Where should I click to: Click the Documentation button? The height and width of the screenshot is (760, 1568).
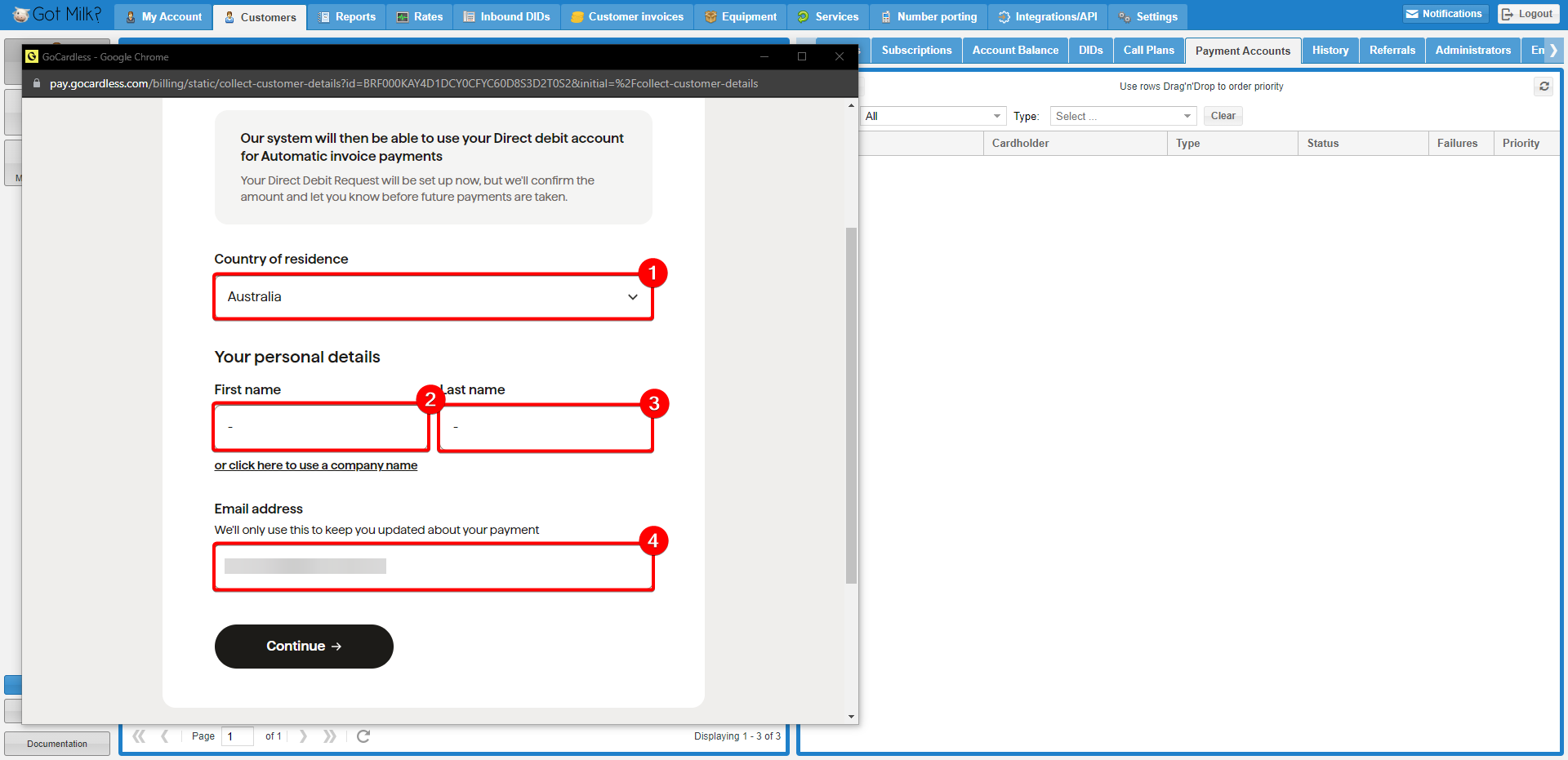point(57,744)
